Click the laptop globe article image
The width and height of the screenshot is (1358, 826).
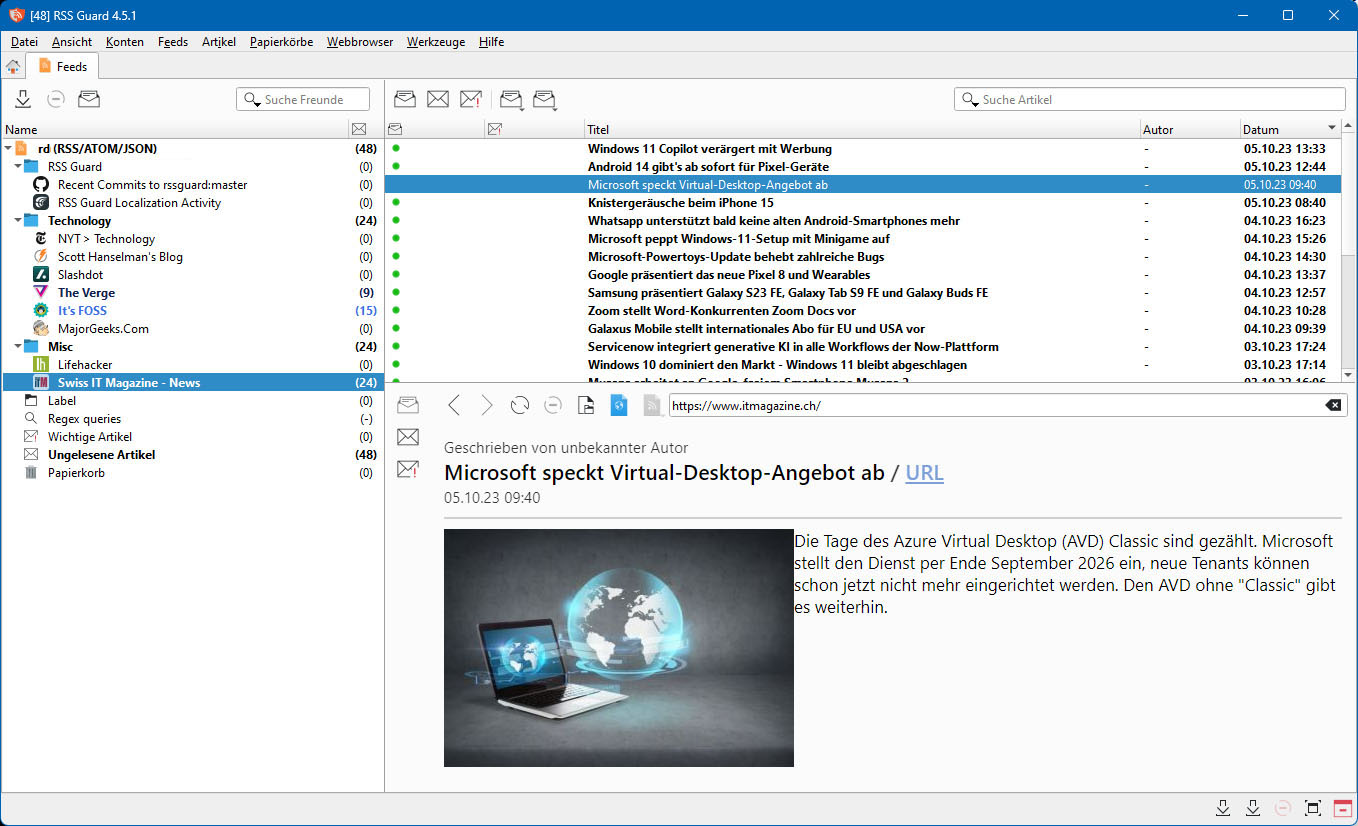point(619,648)
